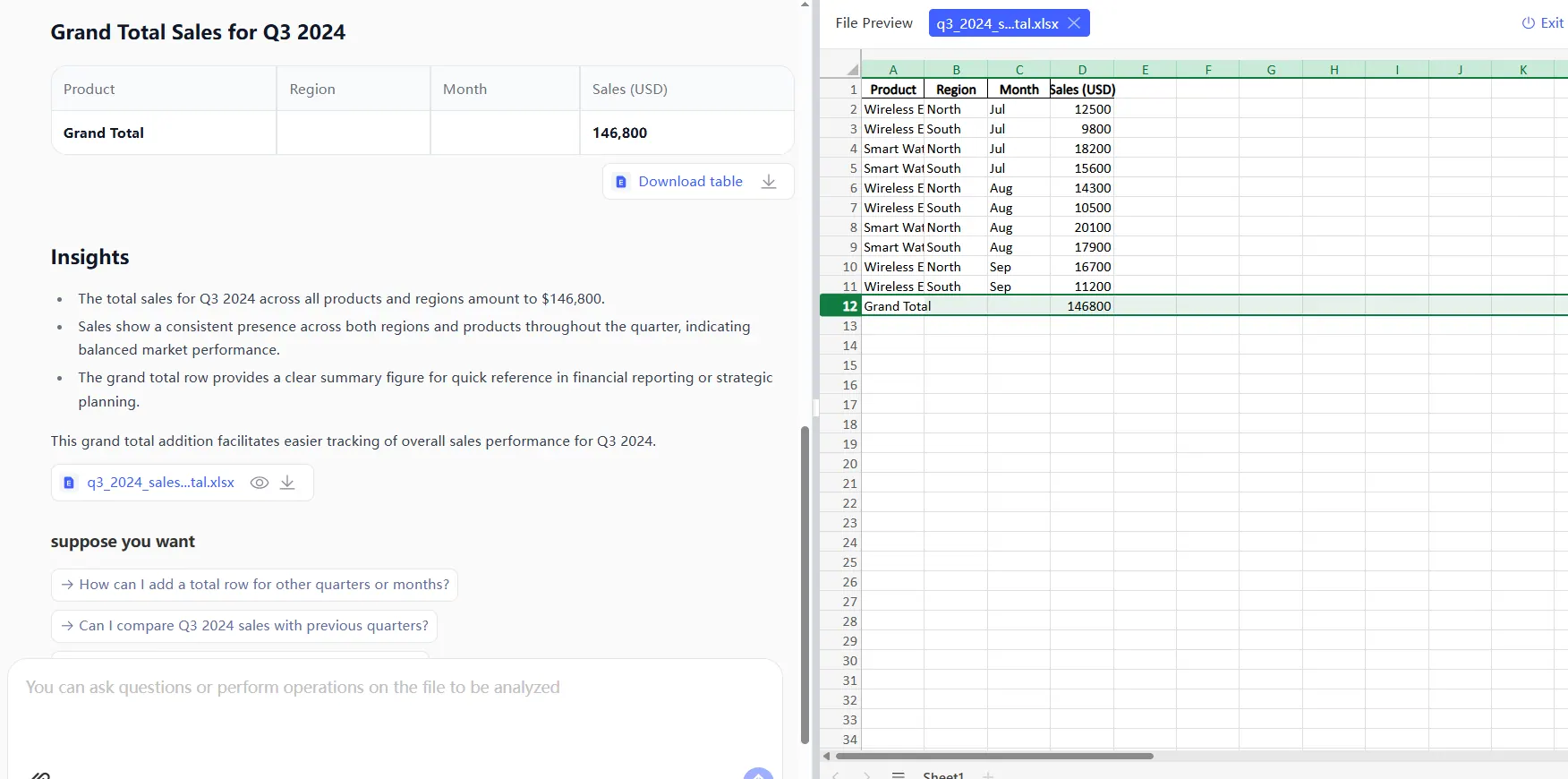This screenshot has width=1568, height=779.
Task: Choose suggestion about adding total row for other quarters
Action: tap(255, 585)
